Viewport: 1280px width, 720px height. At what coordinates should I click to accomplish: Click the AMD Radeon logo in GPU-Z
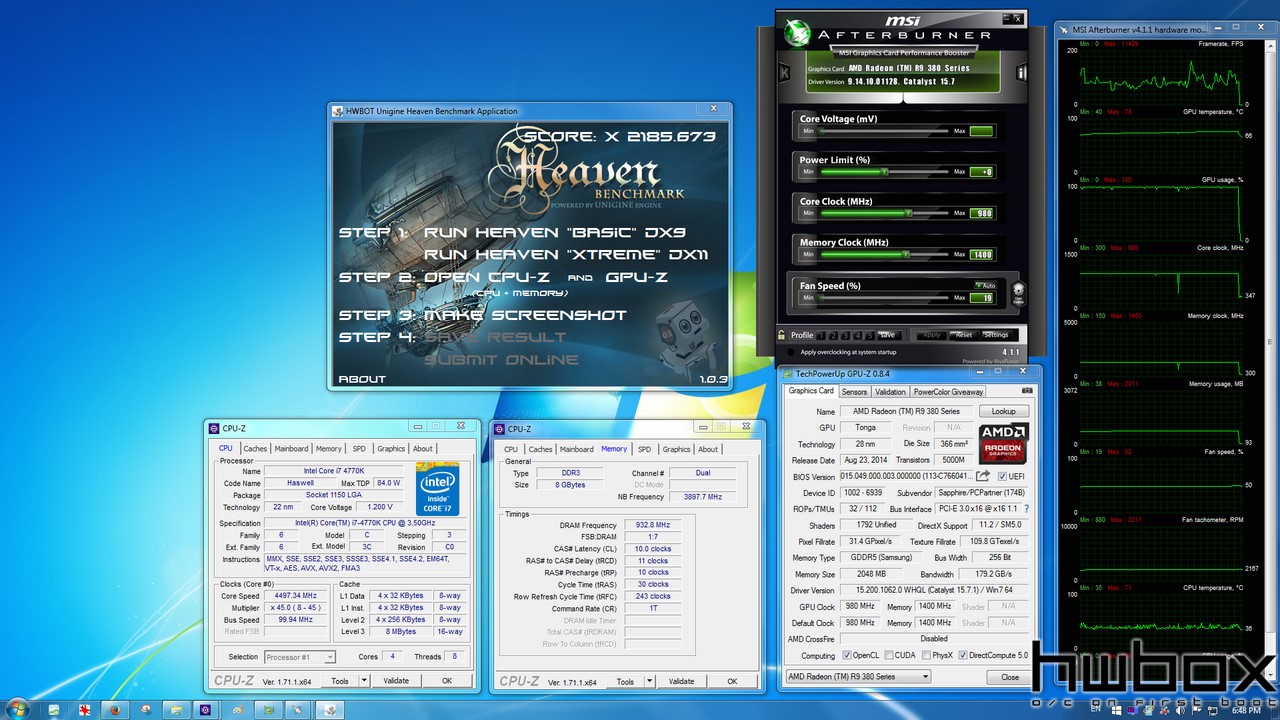(x=1003, y=441)
